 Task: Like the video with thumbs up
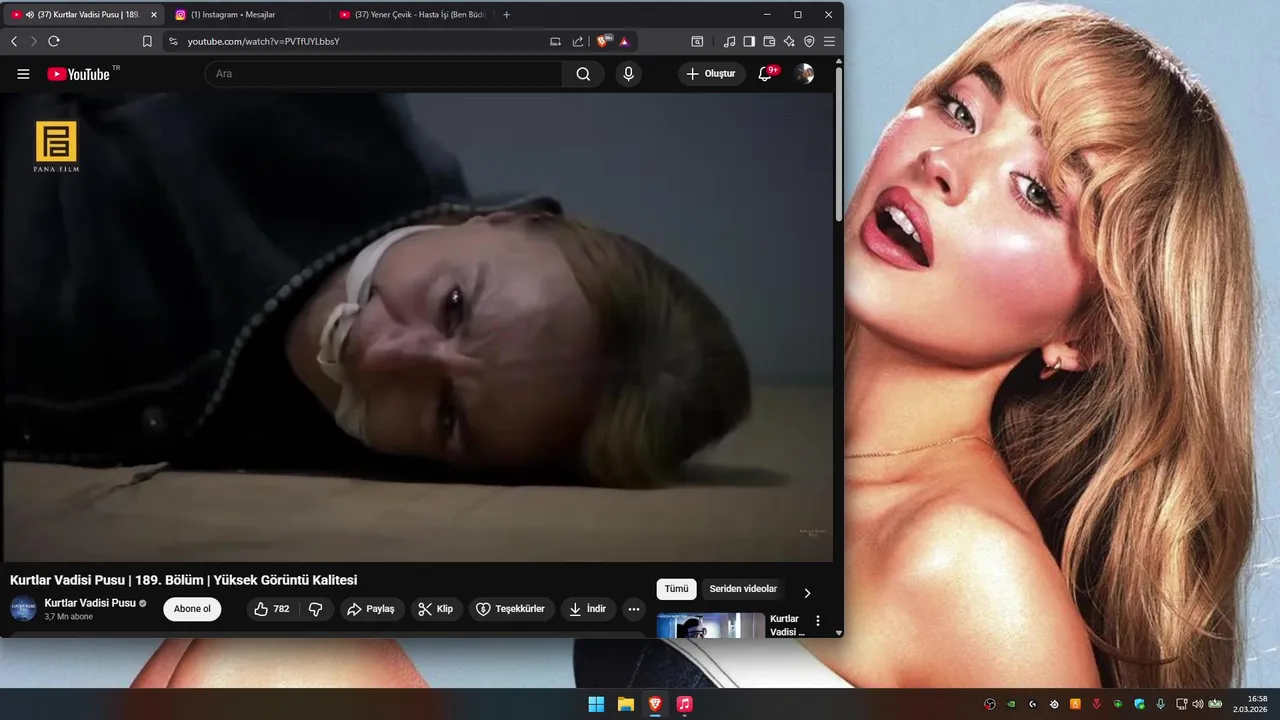click(272, 609)
